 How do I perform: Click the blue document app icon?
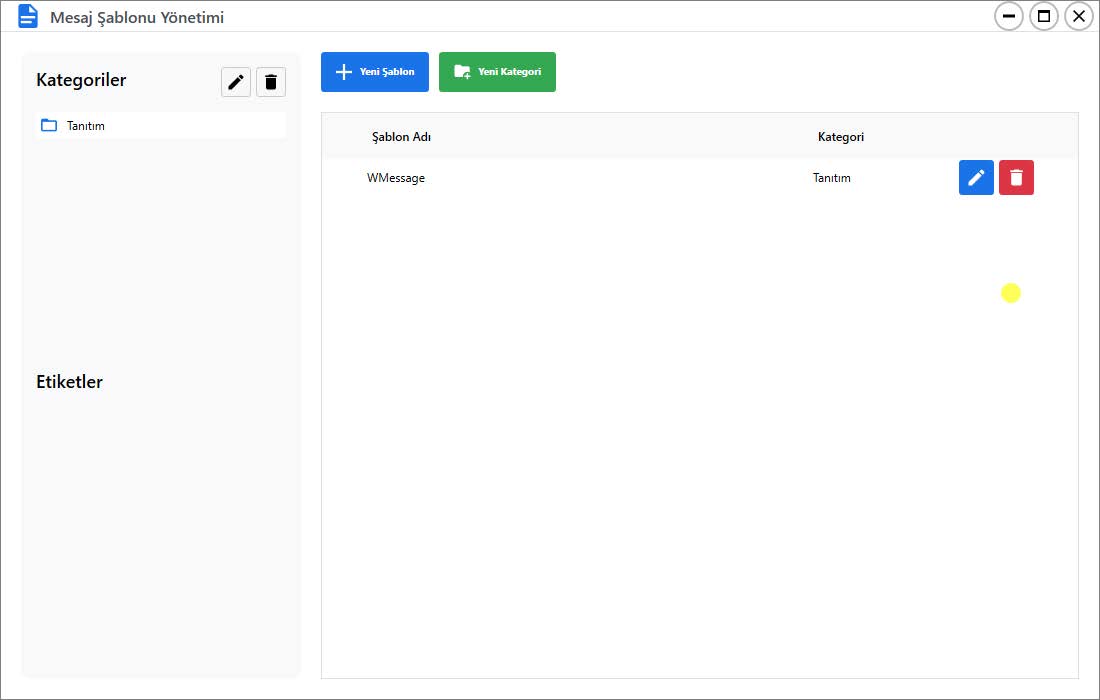pyautogui.click(x=28, y=17)
